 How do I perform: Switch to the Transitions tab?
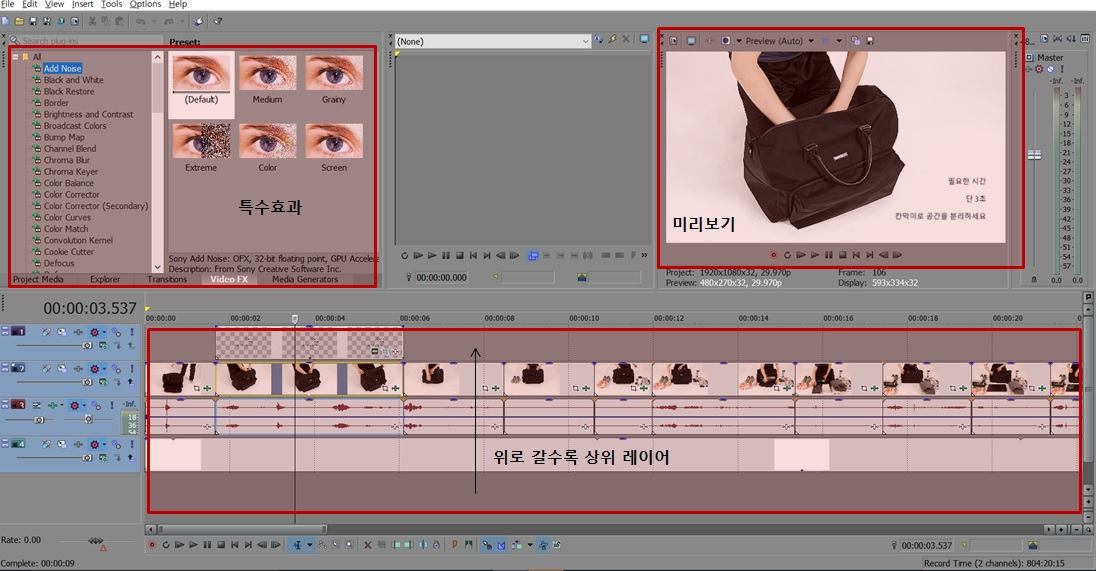[x=167, y=280]
